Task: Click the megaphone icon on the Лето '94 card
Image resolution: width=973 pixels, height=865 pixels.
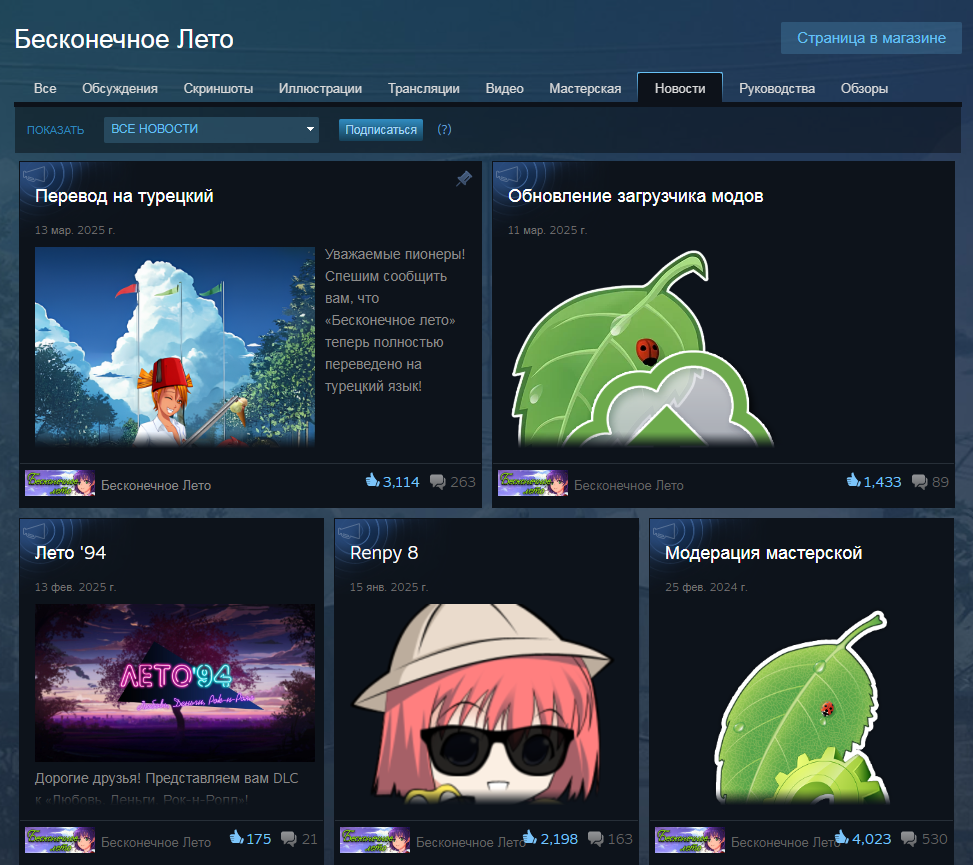Action: (35, 532)
